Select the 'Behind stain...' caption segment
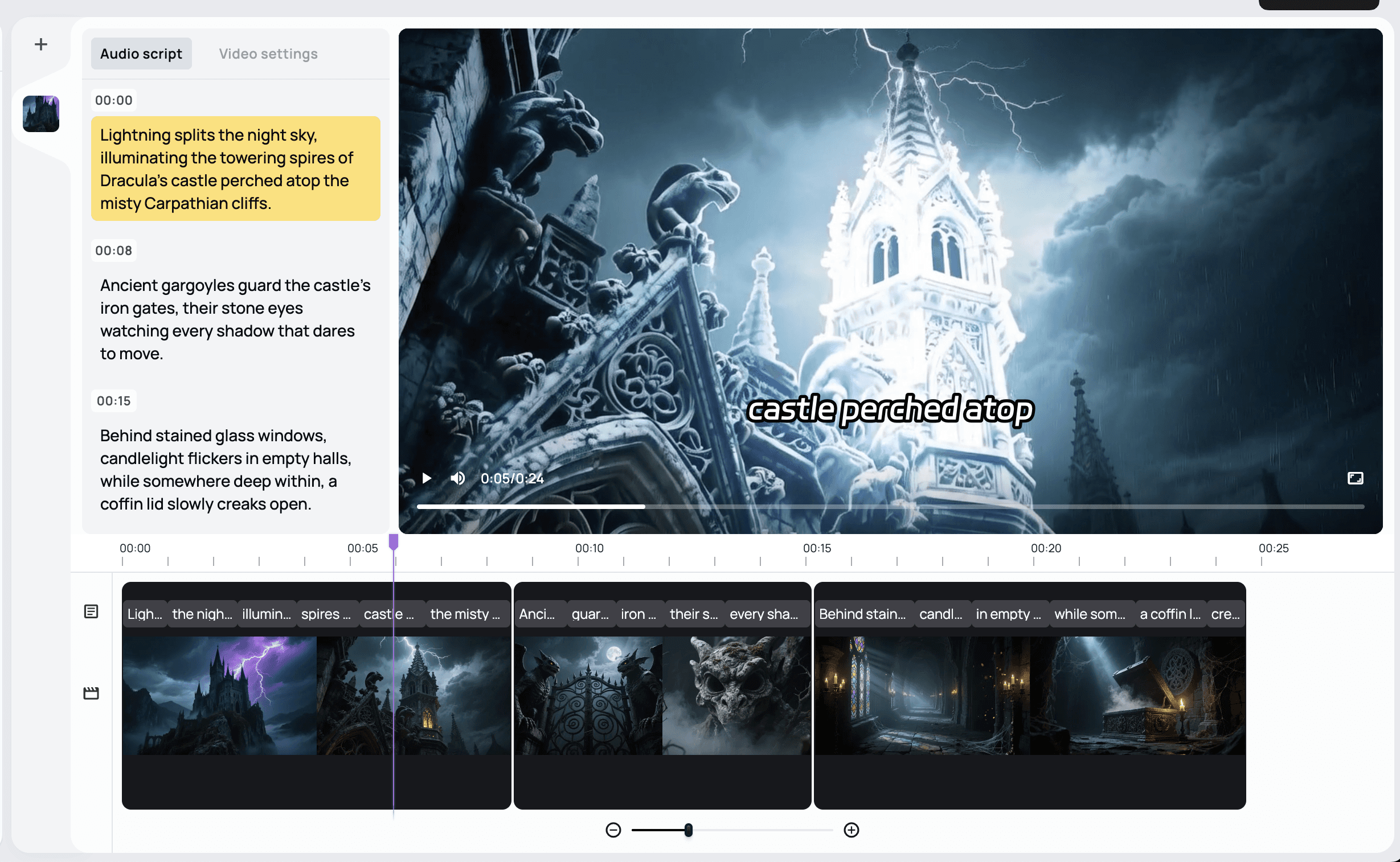This screenshot has width=1400, height=862. click(x=862, y=614)
